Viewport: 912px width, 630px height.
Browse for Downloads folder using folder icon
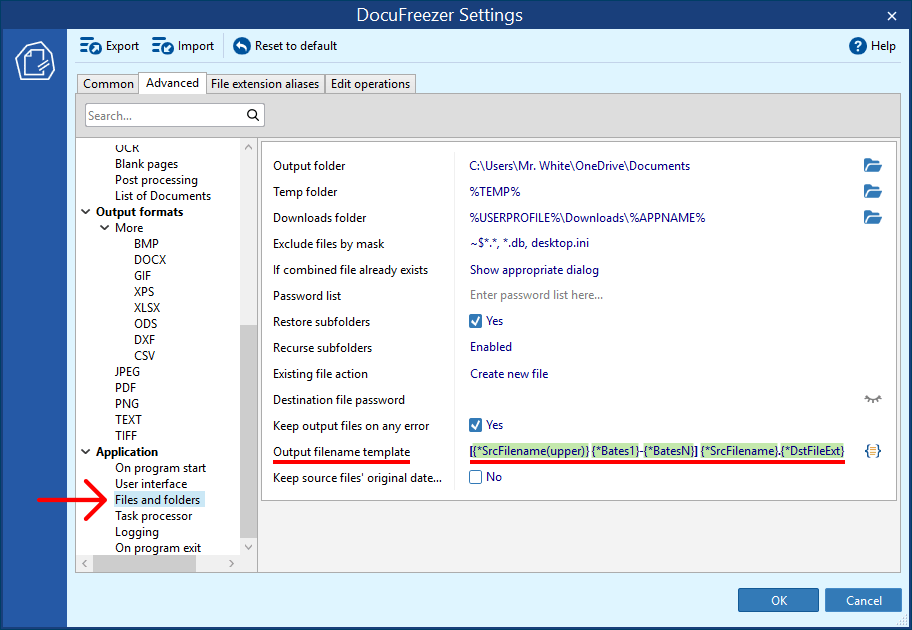click(872, 218)
